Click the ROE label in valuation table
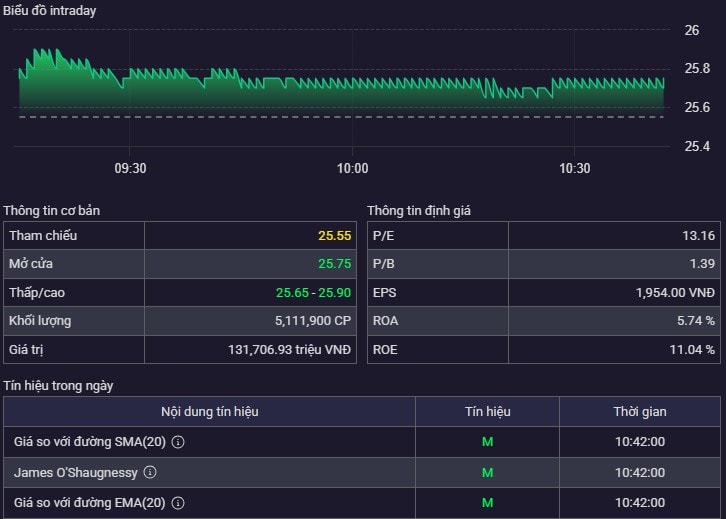 click(385, 350)
